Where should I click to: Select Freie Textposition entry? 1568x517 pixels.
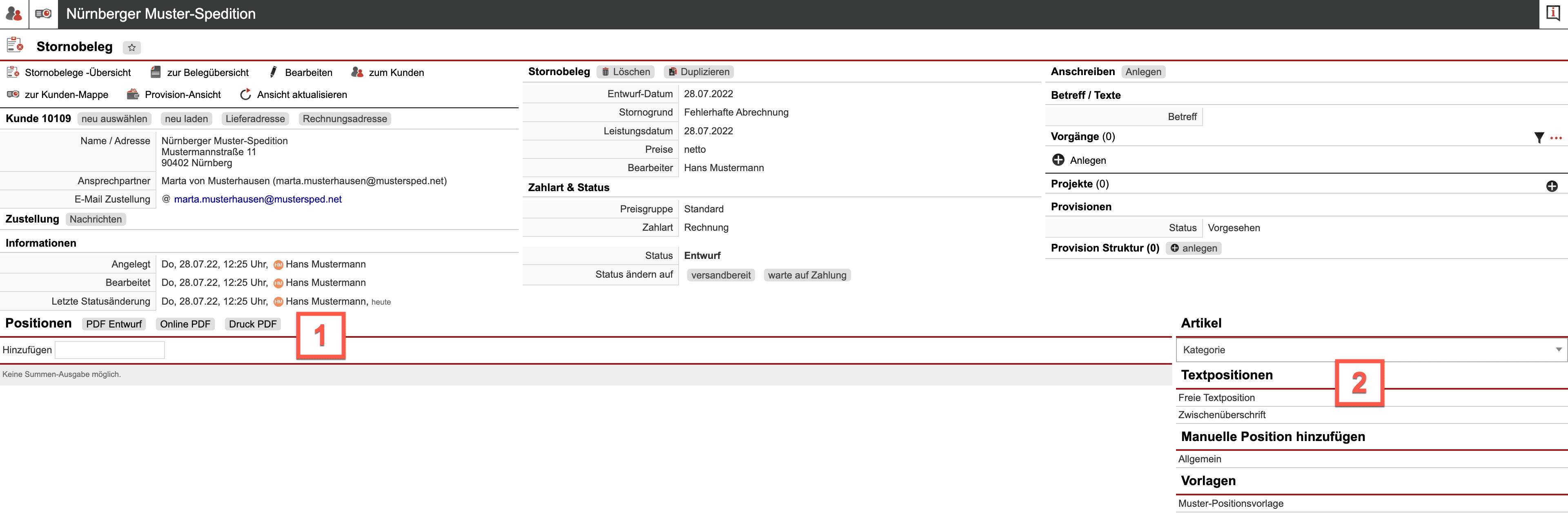tap(1216, 398)
